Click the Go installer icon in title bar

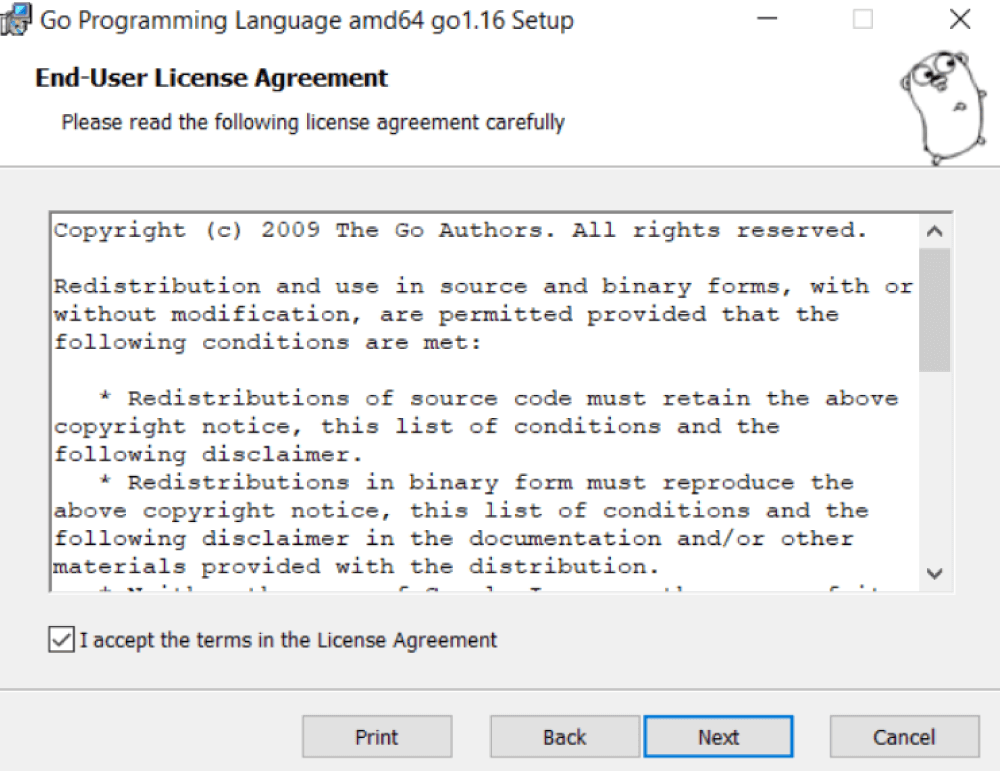(x=16, y=19)
